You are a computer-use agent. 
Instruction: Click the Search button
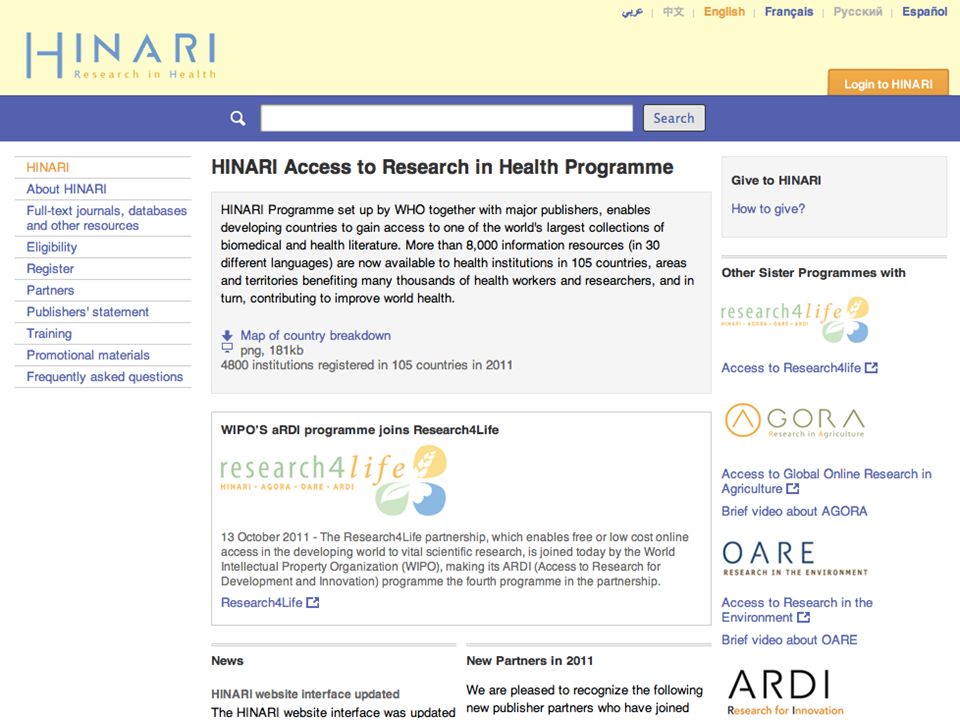coord(673,118)
